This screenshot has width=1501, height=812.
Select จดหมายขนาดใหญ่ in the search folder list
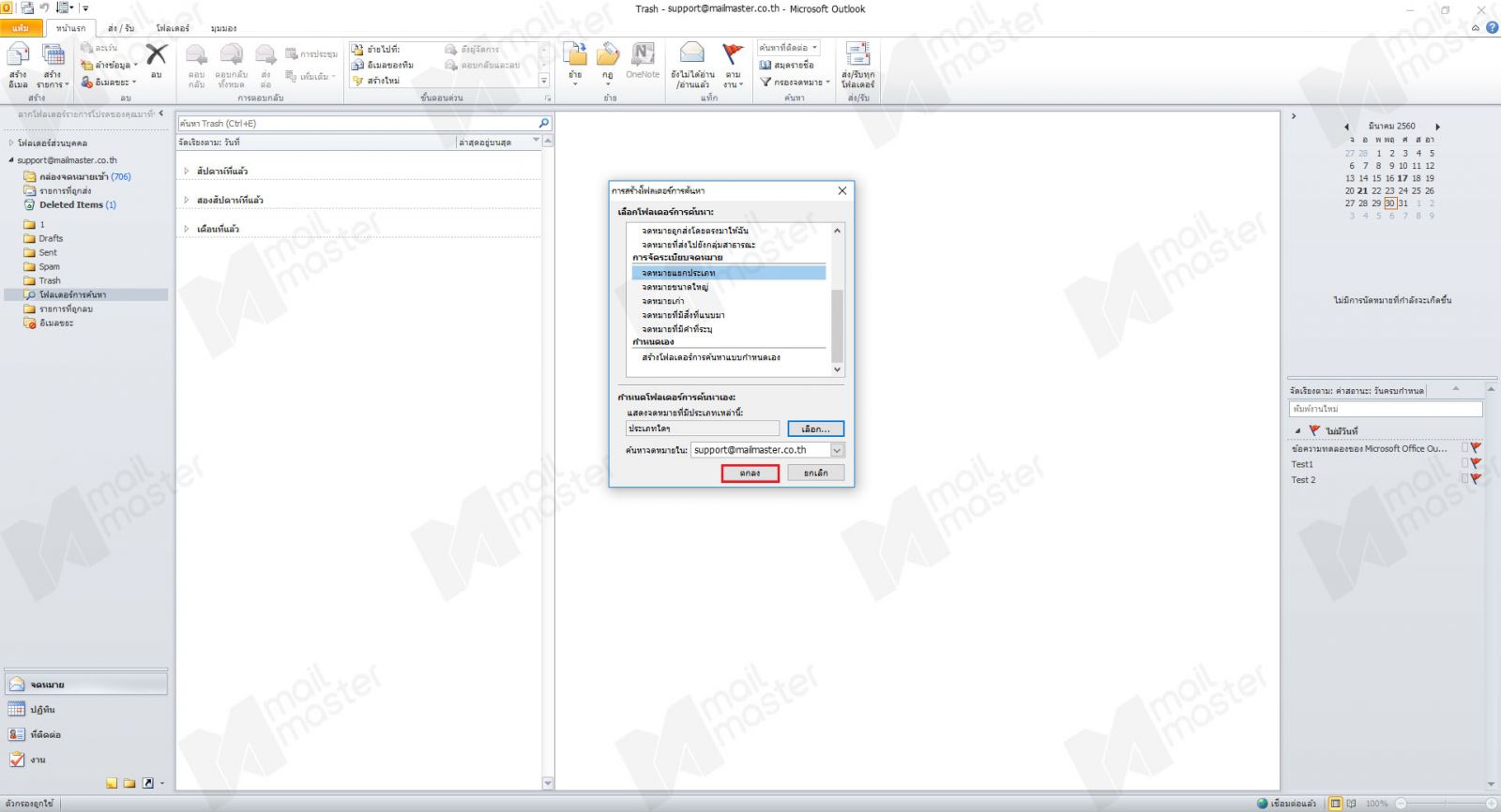pos(675,287)
